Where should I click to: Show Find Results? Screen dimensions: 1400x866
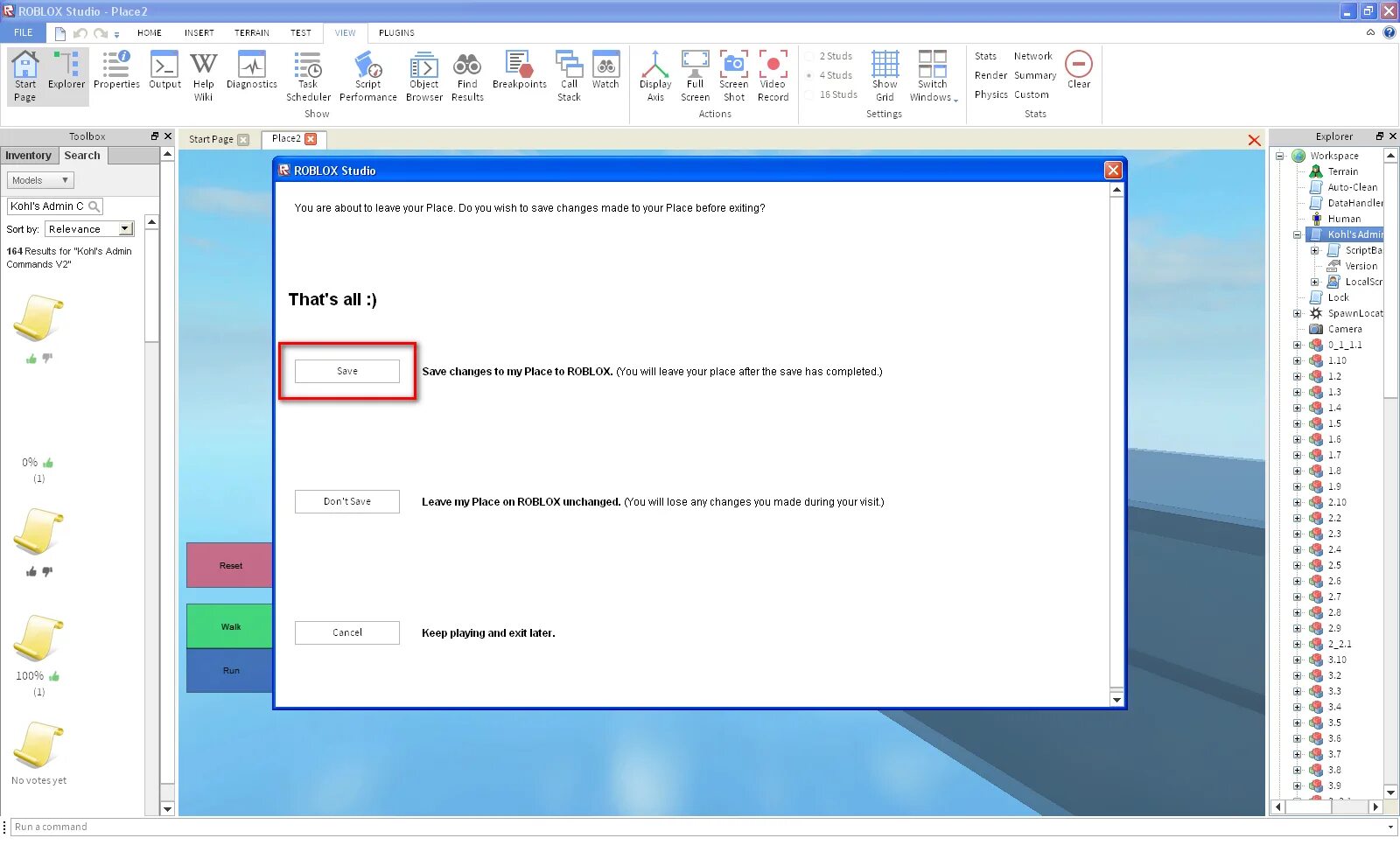[x=467, y=76]
